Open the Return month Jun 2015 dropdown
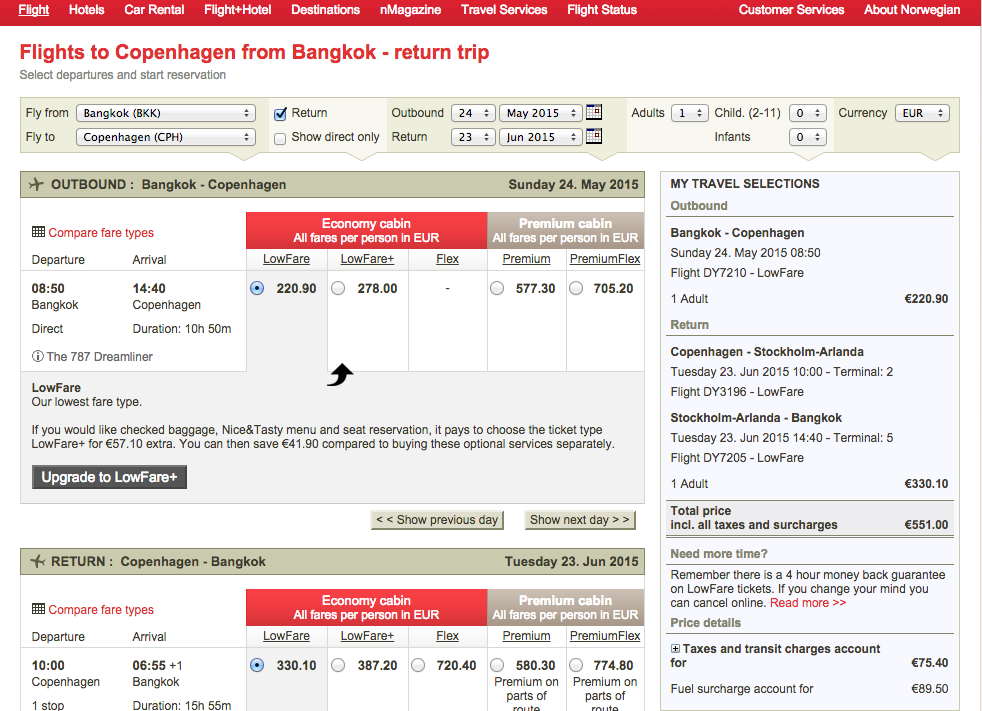 tap(541, 137)
